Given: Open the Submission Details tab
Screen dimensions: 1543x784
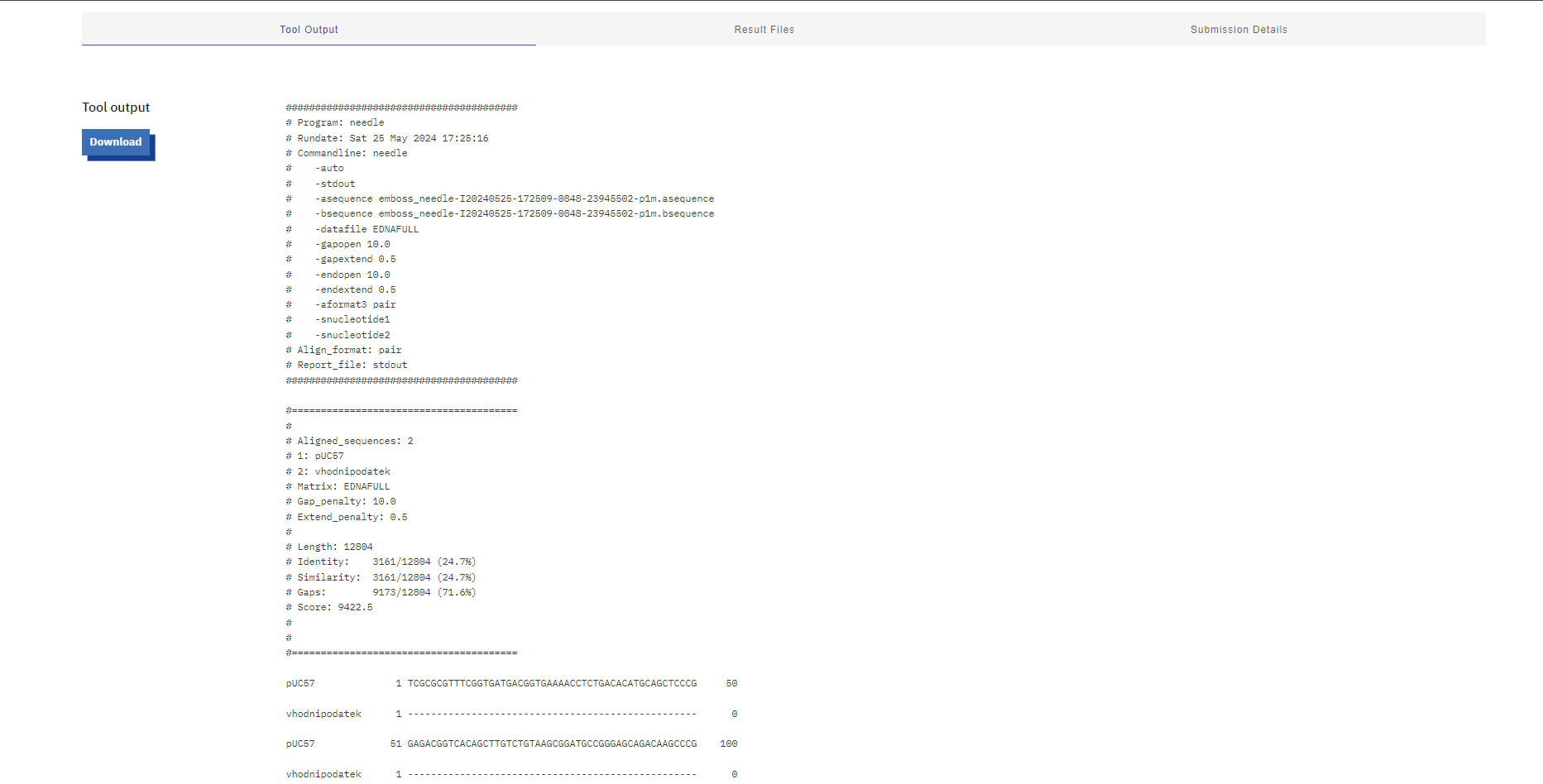Looking at the screenshot, I should [1239, 29].
